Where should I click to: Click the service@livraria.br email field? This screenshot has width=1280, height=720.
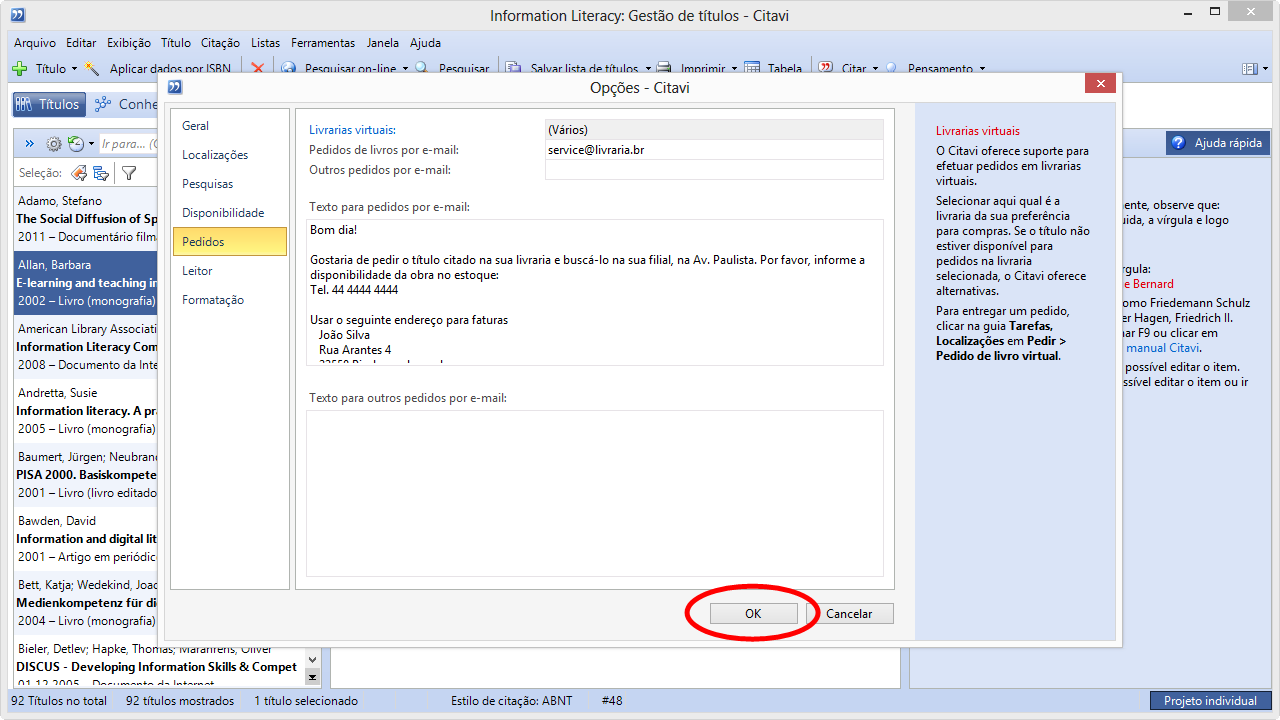pos(714,150)
